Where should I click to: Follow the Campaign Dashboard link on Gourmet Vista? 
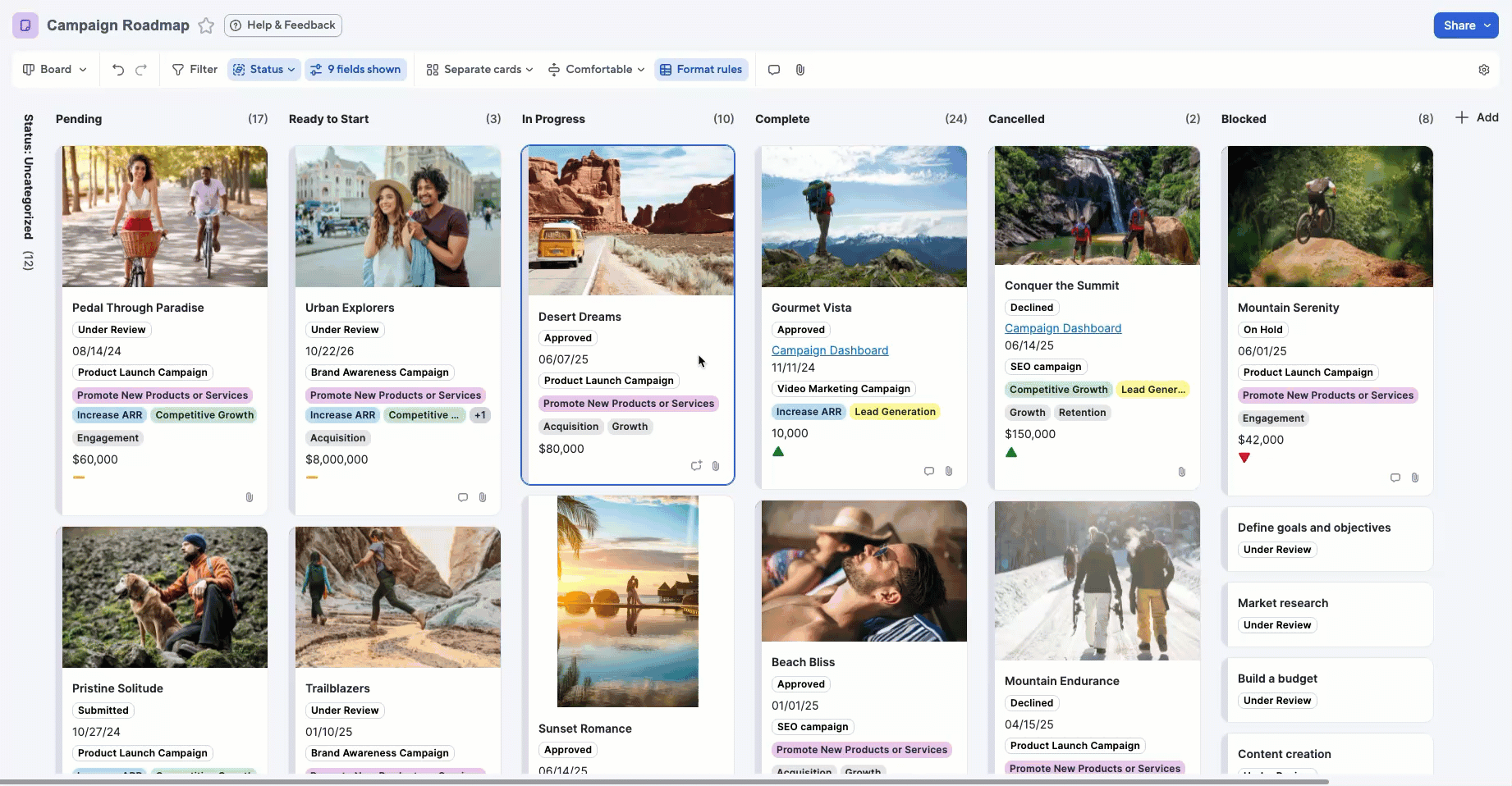click(829, 350)
